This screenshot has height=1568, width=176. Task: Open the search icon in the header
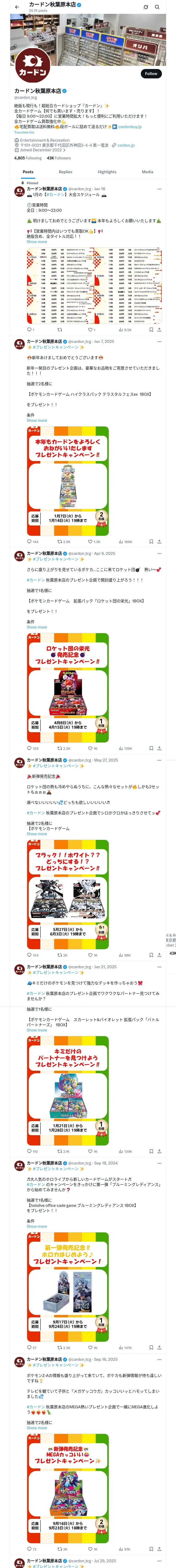tap(157, 7)
